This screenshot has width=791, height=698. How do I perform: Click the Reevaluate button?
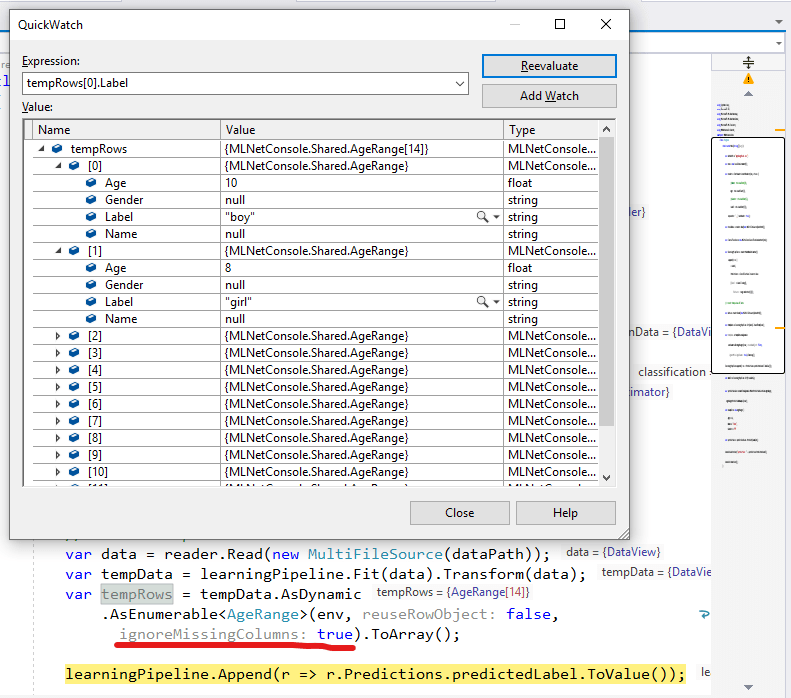[549, 66]
